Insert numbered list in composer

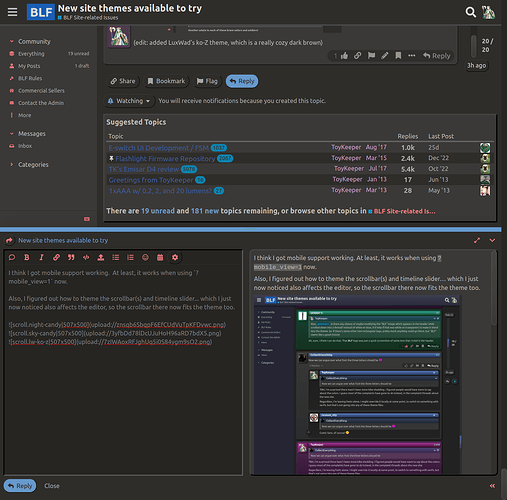click(130, 257)
